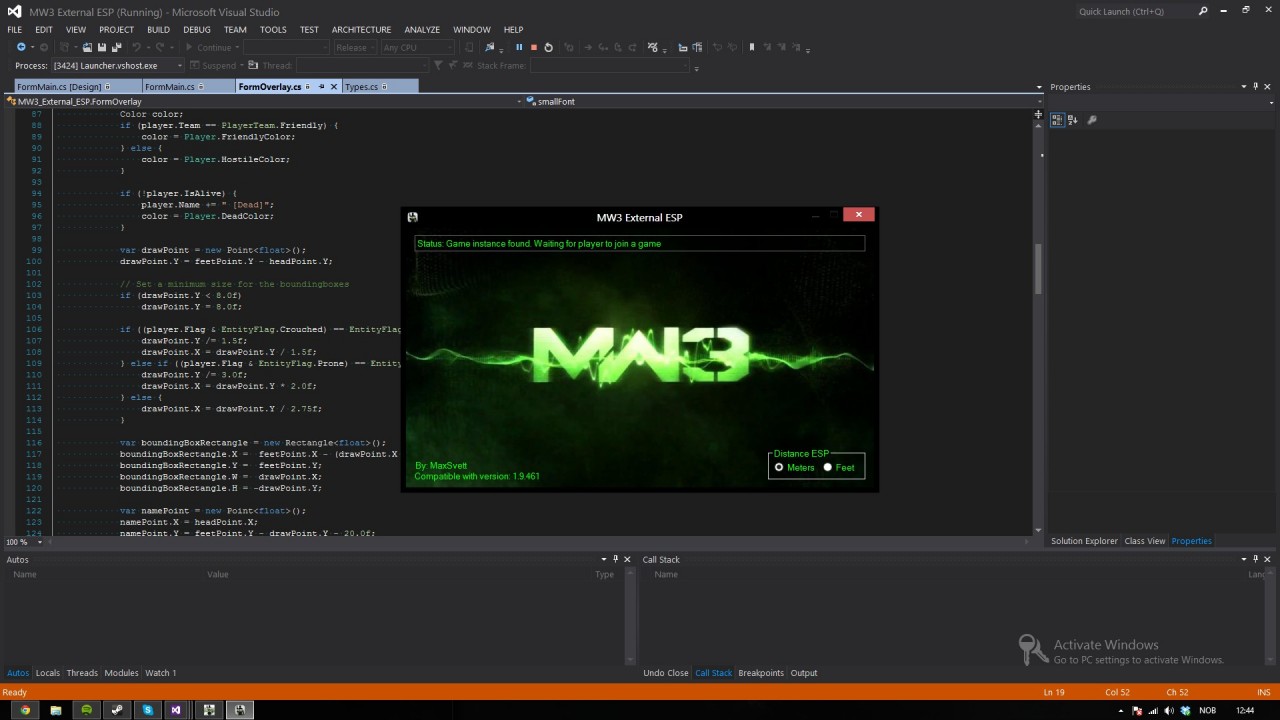Open the ARCHITECTURE menu
Image resolution: width=1280 pixels, height=720 pixels.
(x=361, y=30)
